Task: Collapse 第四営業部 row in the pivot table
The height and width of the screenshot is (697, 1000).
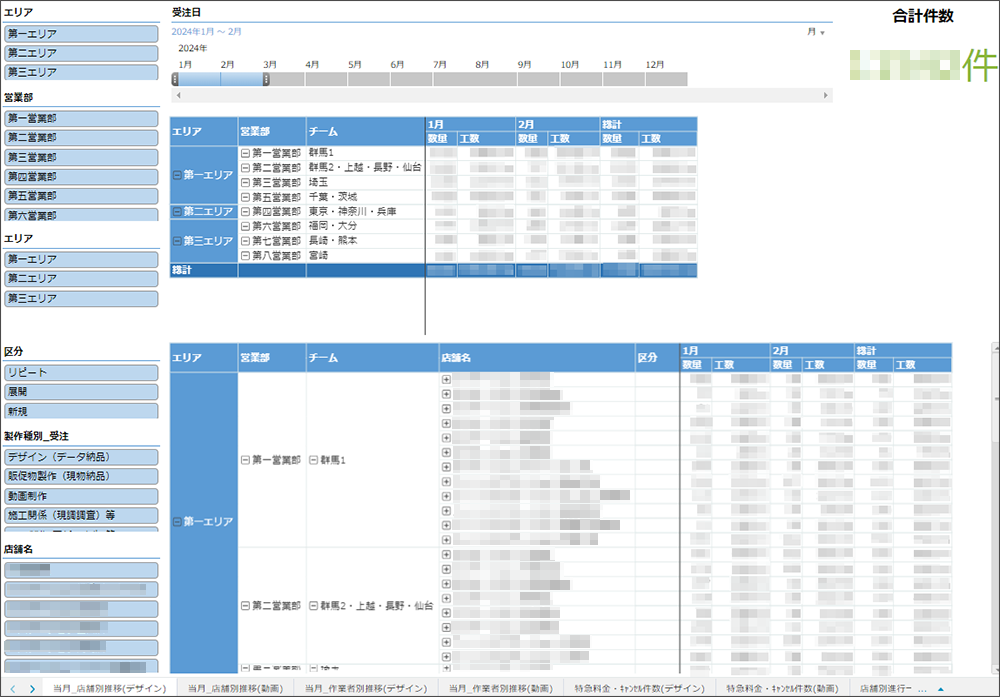Action: (245, 212)
